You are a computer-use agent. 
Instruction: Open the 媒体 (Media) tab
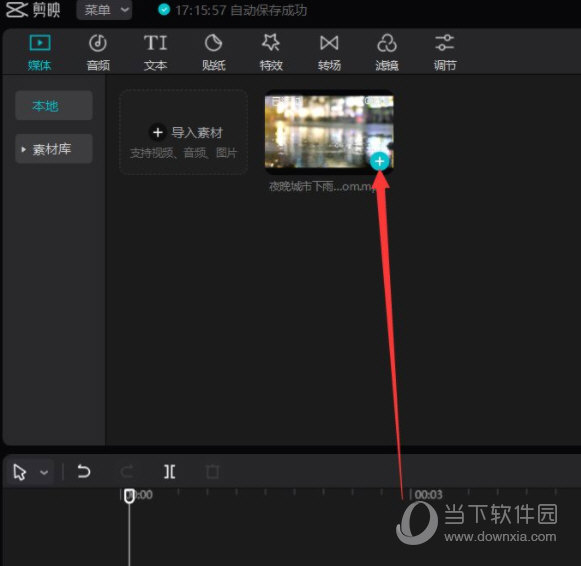click(39, 53)
